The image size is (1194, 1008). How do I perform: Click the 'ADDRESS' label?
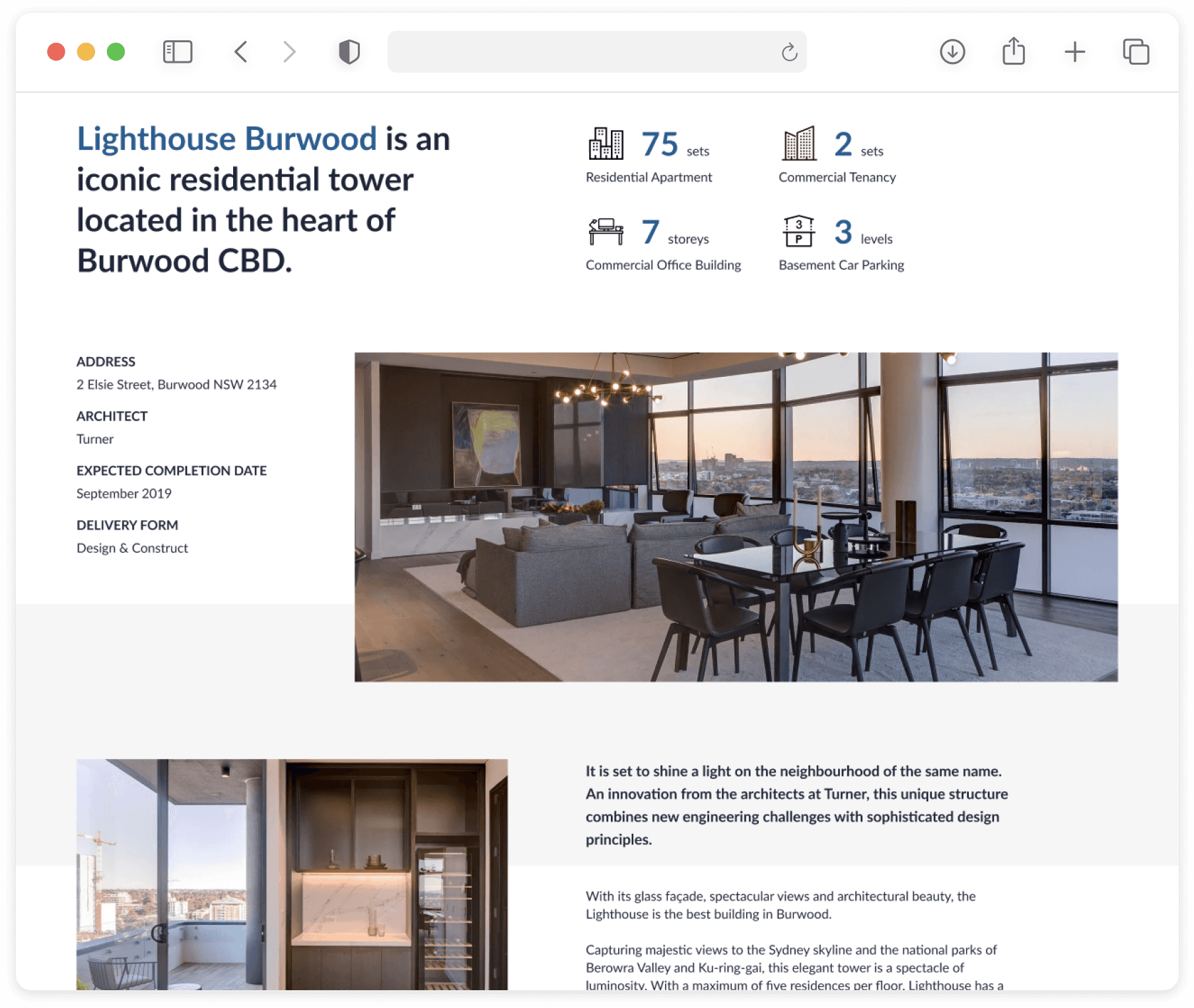point(106,362)
